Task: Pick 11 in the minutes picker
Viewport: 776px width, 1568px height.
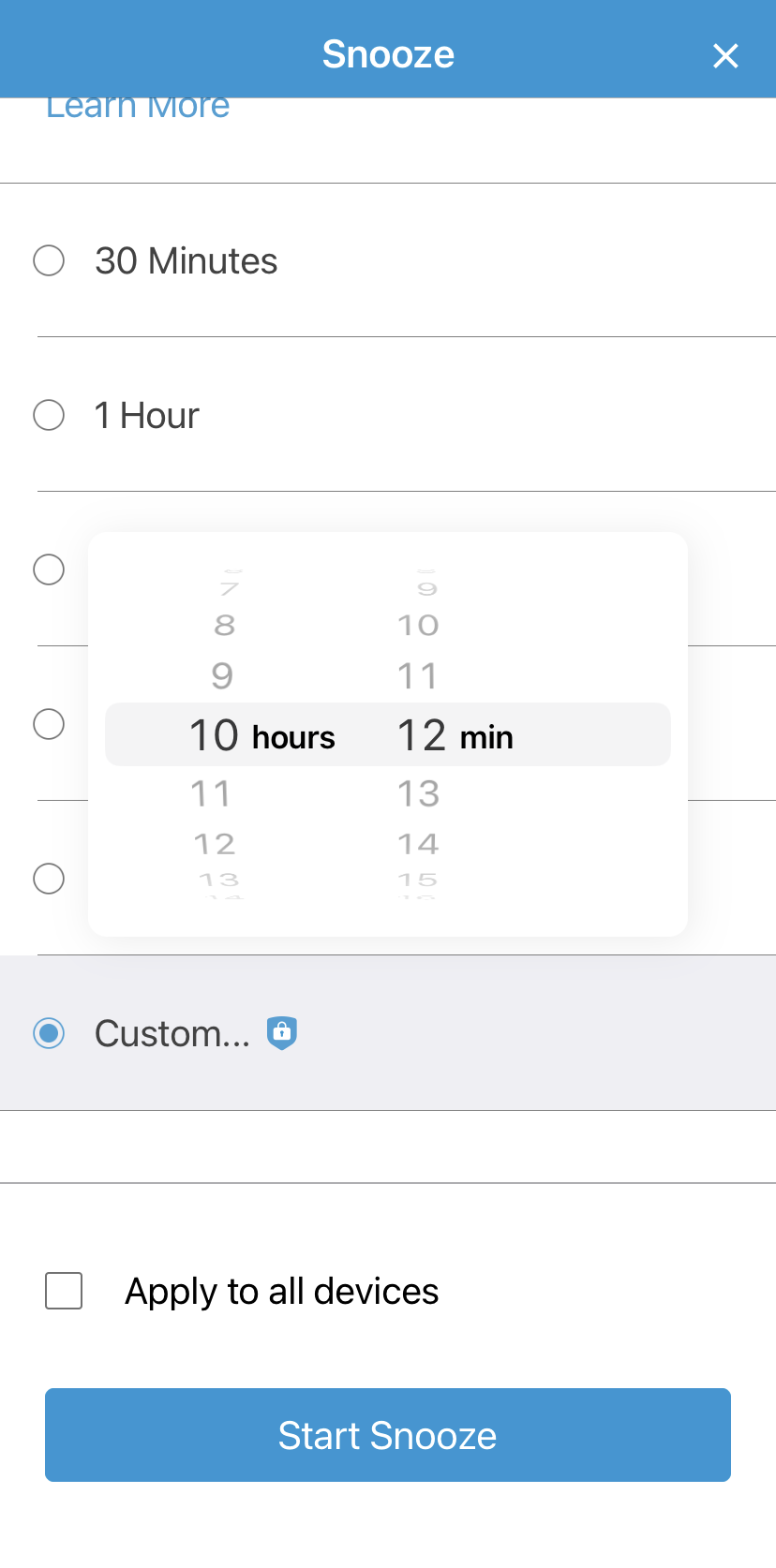Action: click(x=418, y=676)
